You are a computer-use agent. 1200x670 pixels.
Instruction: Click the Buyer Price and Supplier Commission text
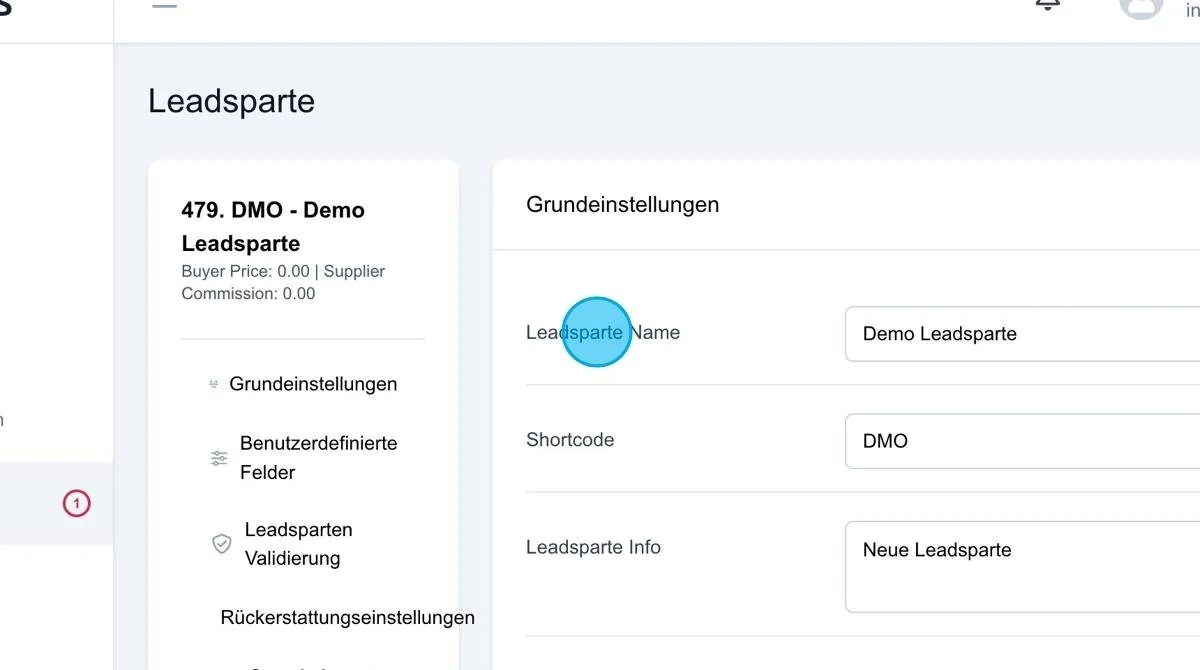click(x=283, y=282)
